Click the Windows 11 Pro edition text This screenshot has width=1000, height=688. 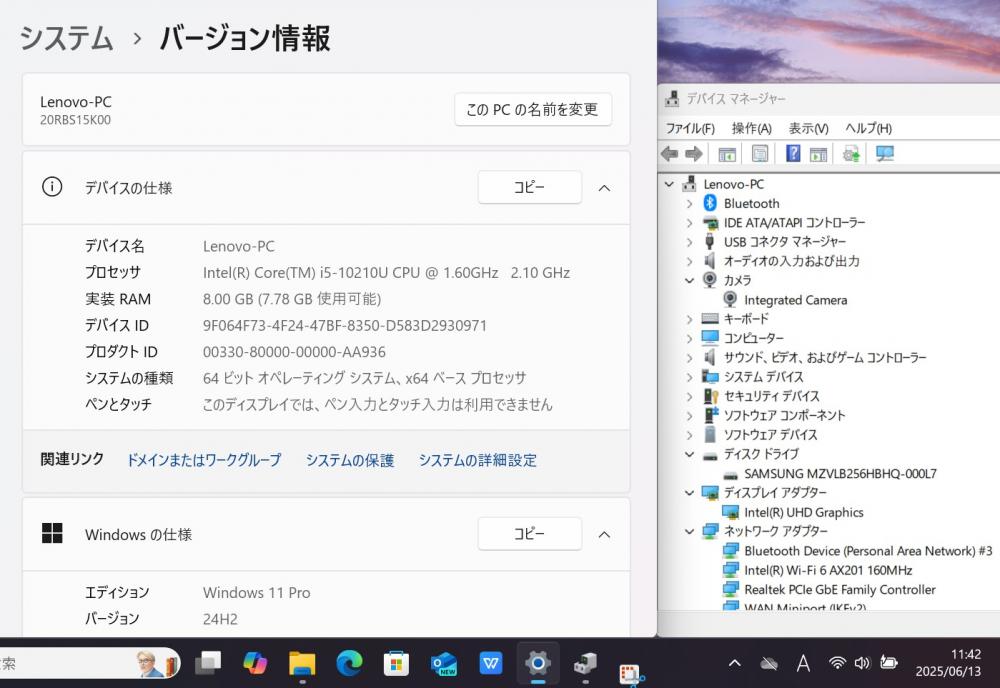point(256,593)
